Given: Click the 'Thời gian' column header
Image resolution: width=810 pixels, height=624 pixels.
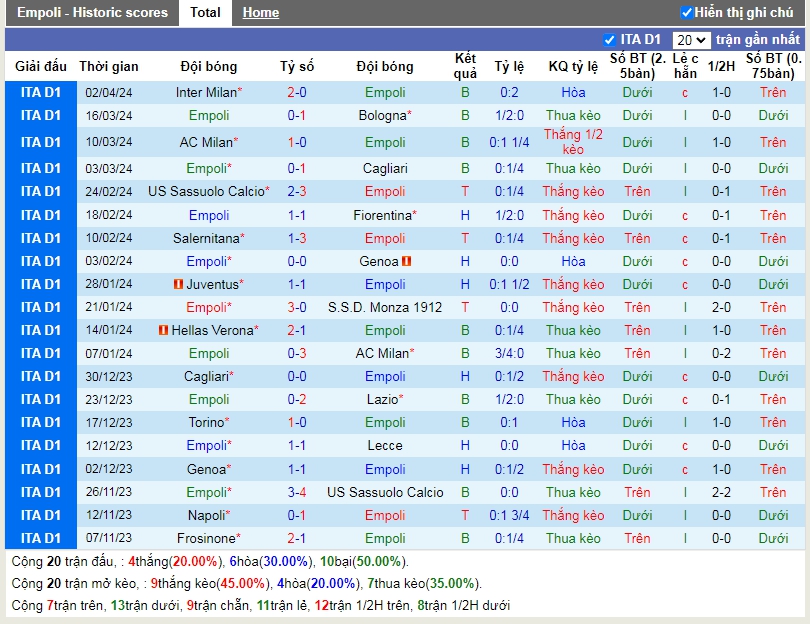Looking at the screenshot, I should tap(109, 67).
